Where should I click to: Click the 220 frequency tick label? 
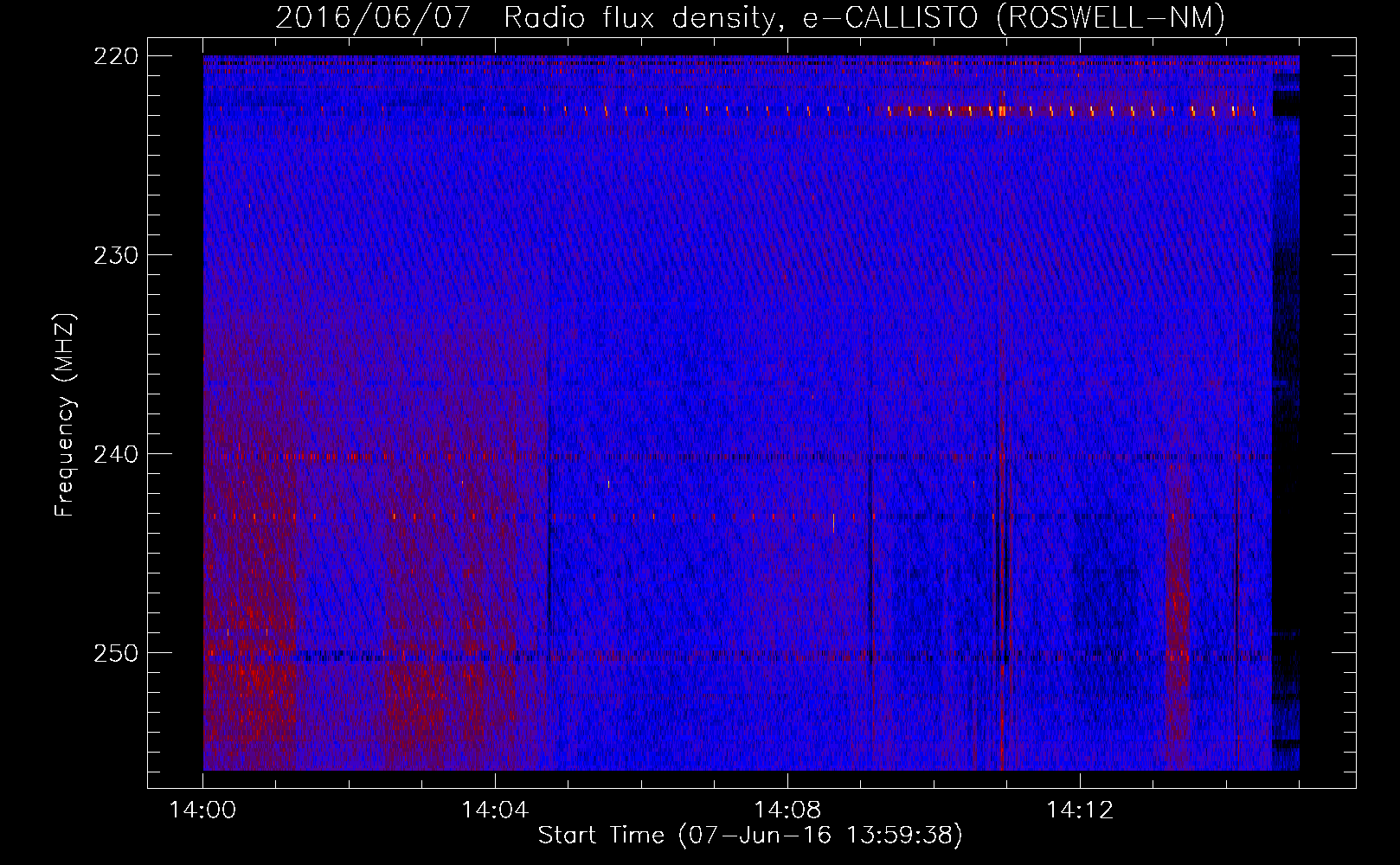click(x=116, y=56)
